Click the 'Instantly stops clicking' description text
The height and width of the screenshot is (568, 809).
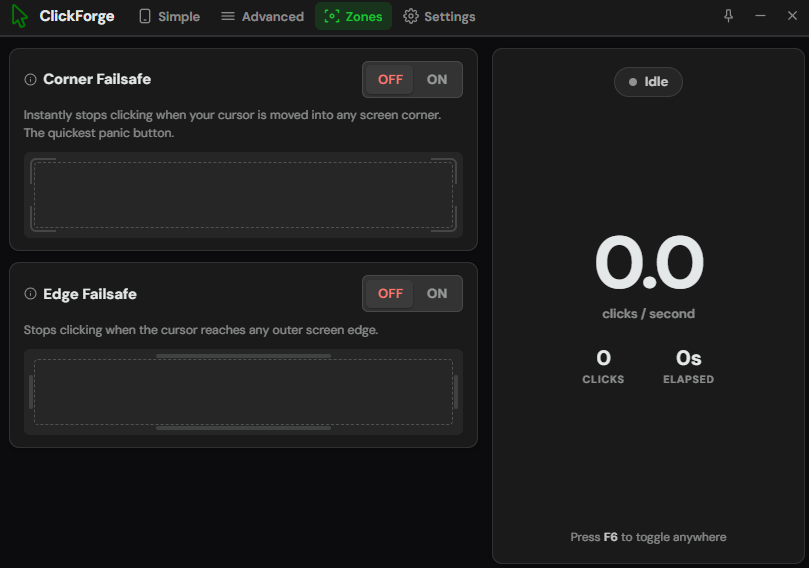pos(232,124)
